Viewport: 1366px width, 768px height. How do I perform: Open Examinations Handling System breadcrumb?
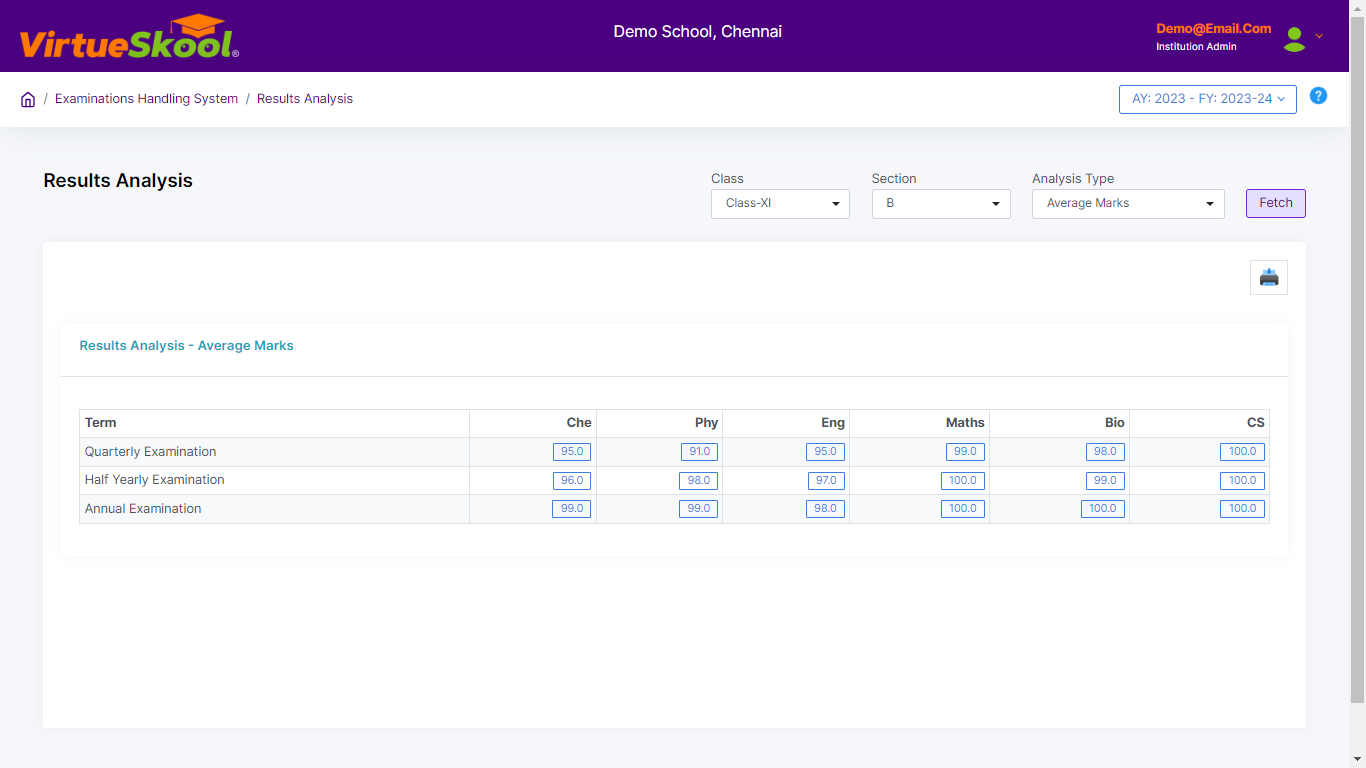(x=147, y=99)
